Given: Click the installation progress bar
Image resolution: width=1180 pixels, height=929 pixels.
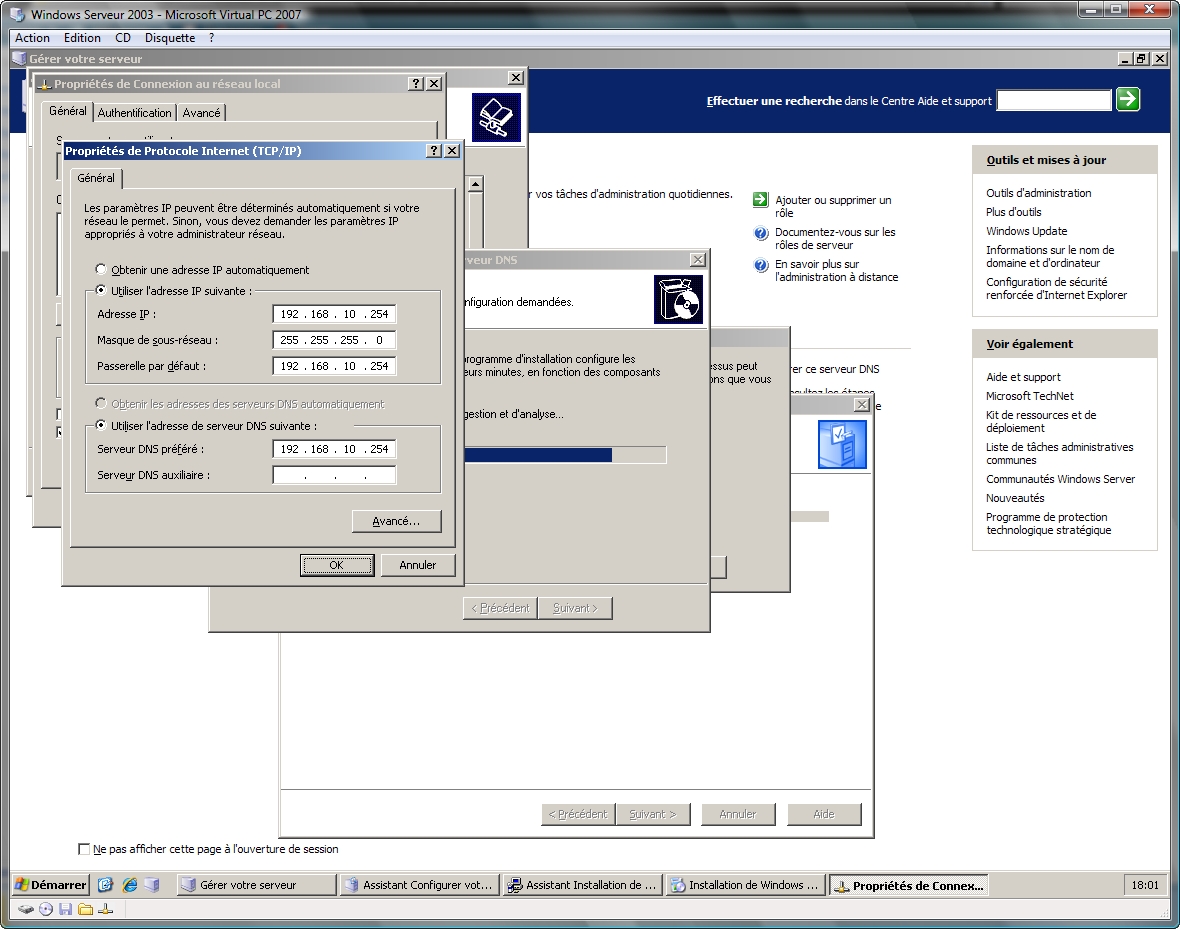Looking at the screenshot, I should click(564, 455).
